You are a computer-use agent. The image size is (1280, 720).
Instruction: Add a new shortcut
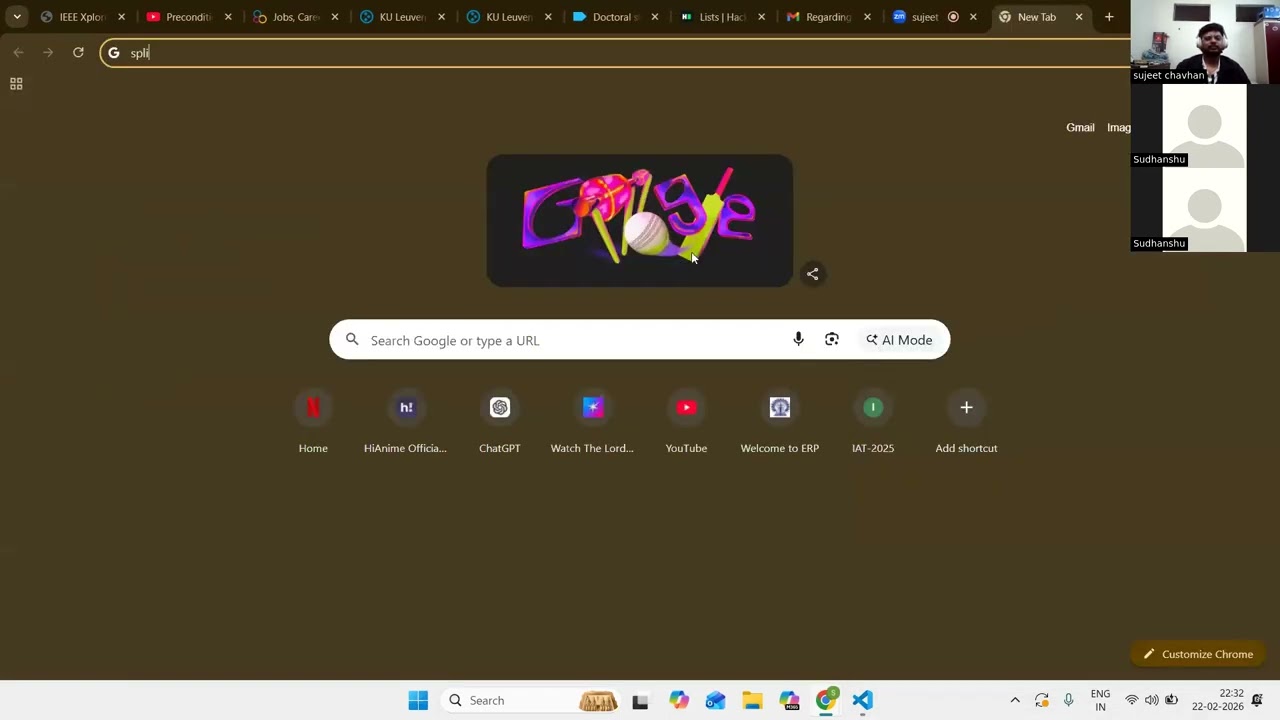point(966,422)
